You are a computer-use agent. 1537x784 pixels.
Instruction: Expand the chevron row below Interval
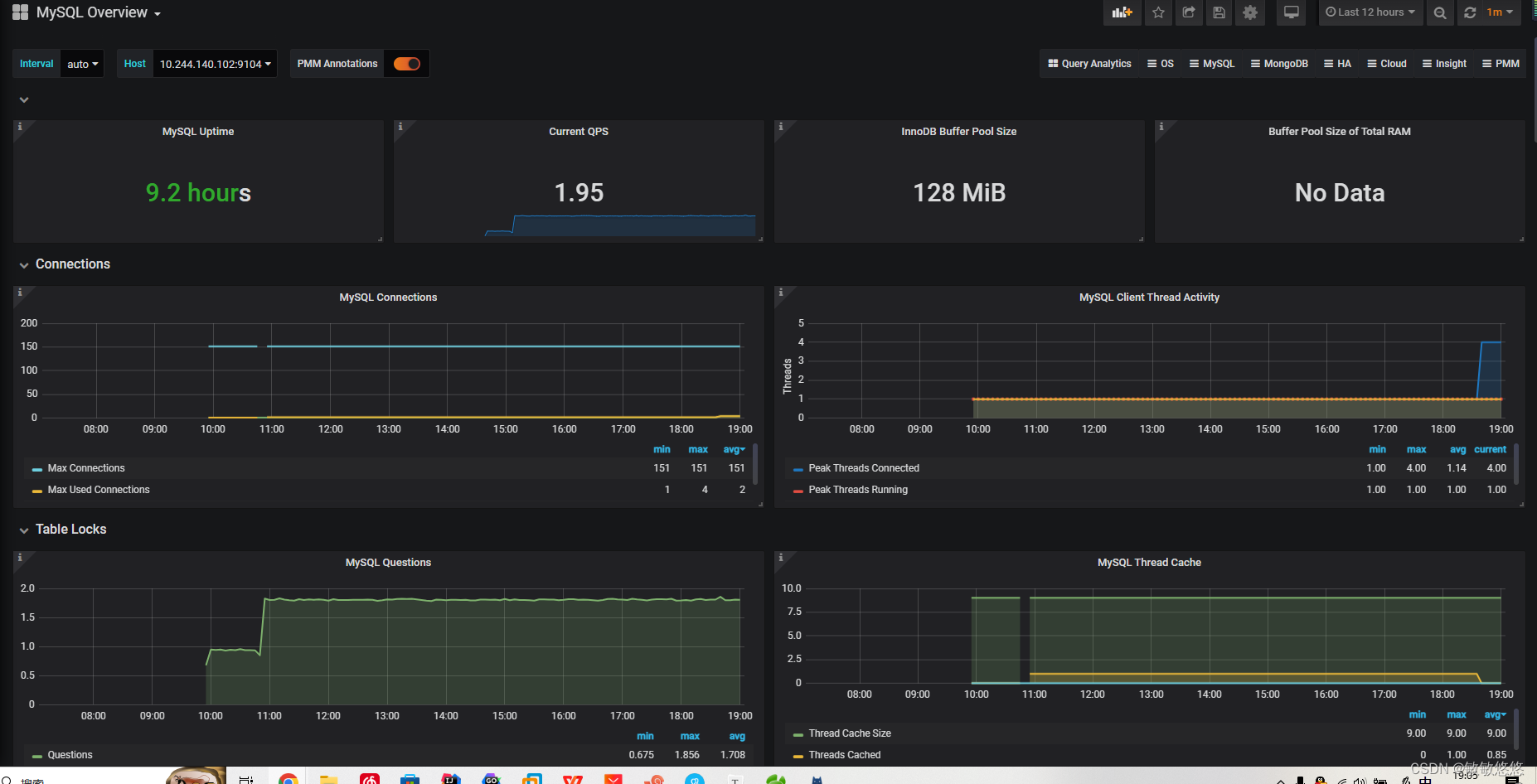pyautogui.click(x=24, y=100)
